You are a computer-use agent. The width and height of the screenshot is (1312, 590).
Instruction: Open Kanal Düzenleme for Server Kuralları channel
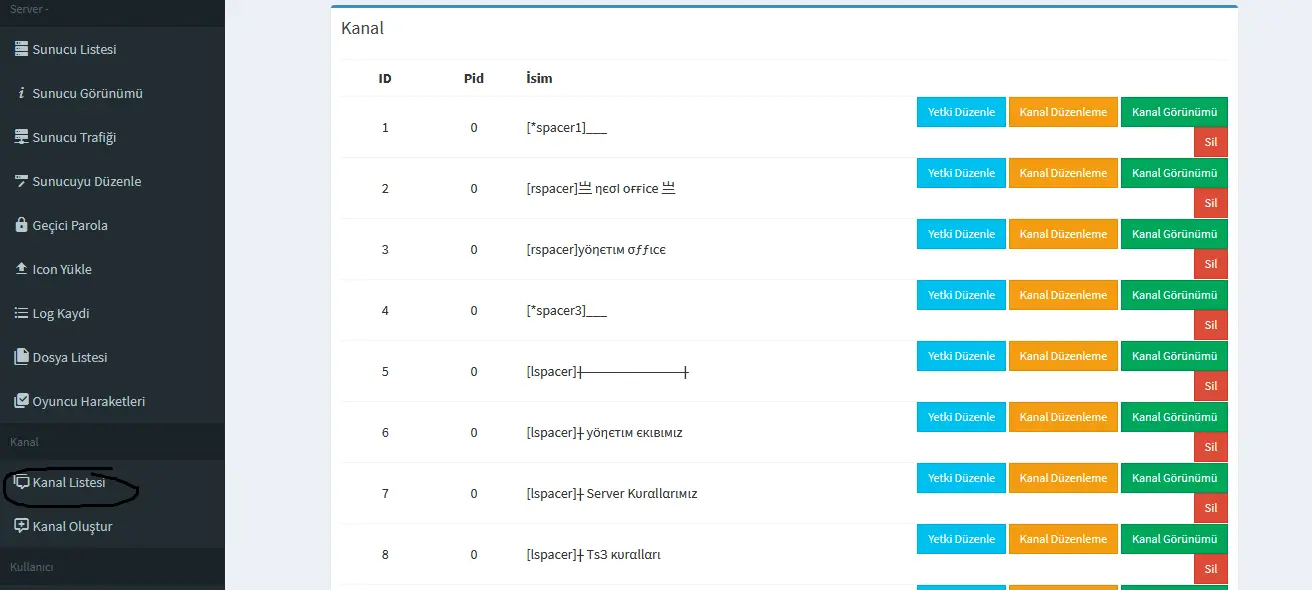point(1062,478)
